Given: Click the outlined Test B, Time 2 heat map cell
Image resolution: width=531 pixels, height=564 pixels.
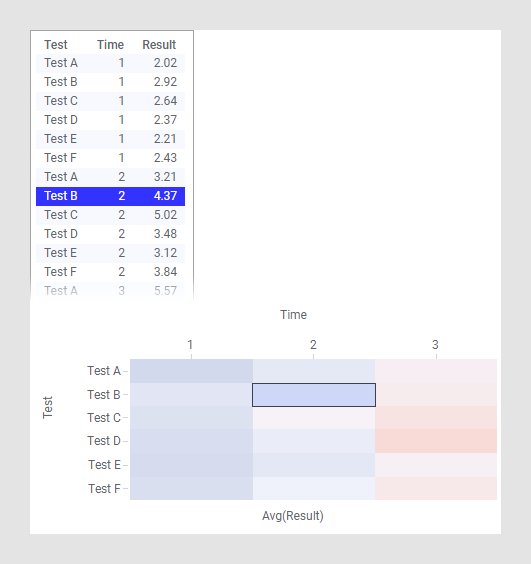Looking at the screenshot, I should point(314,395).
